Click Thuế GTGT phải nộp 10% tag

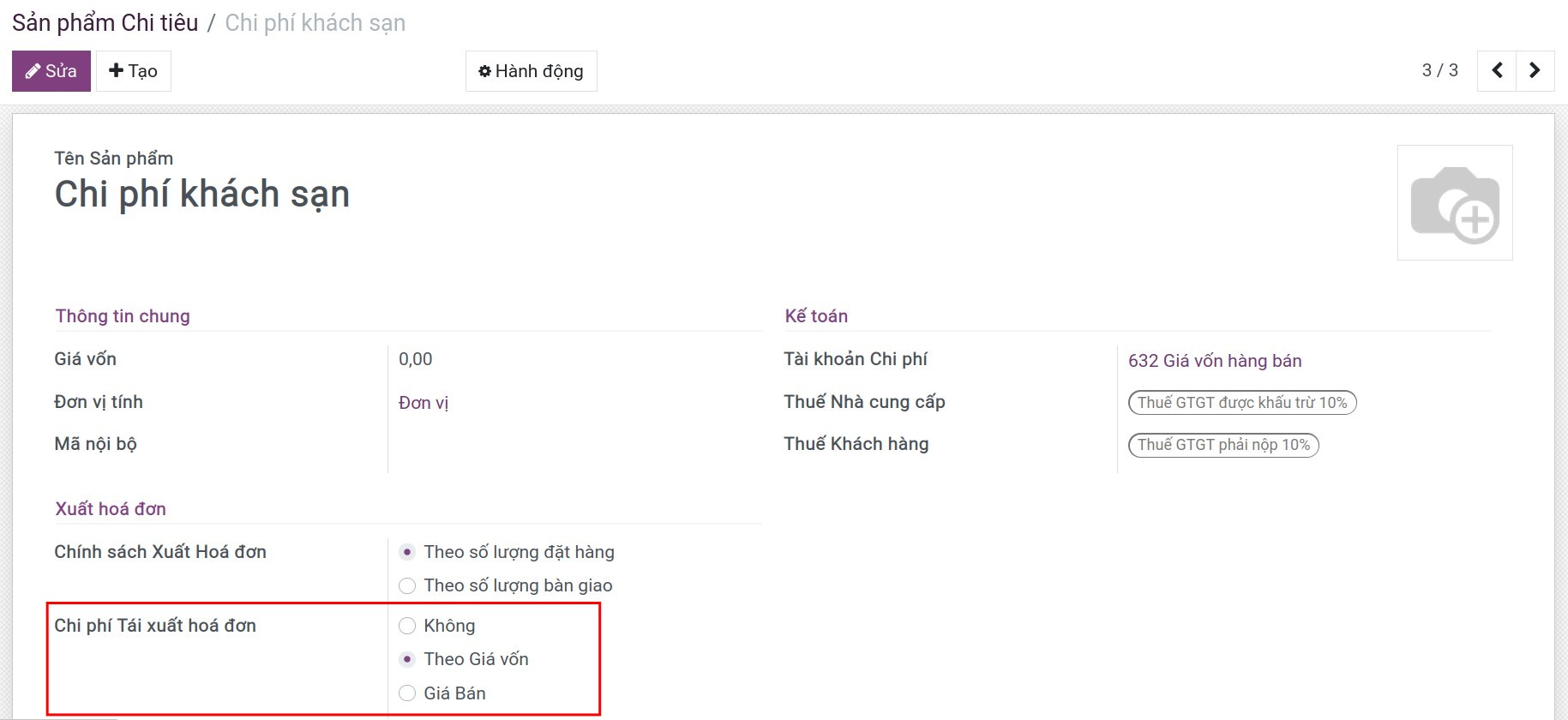tap(1223, 445)
